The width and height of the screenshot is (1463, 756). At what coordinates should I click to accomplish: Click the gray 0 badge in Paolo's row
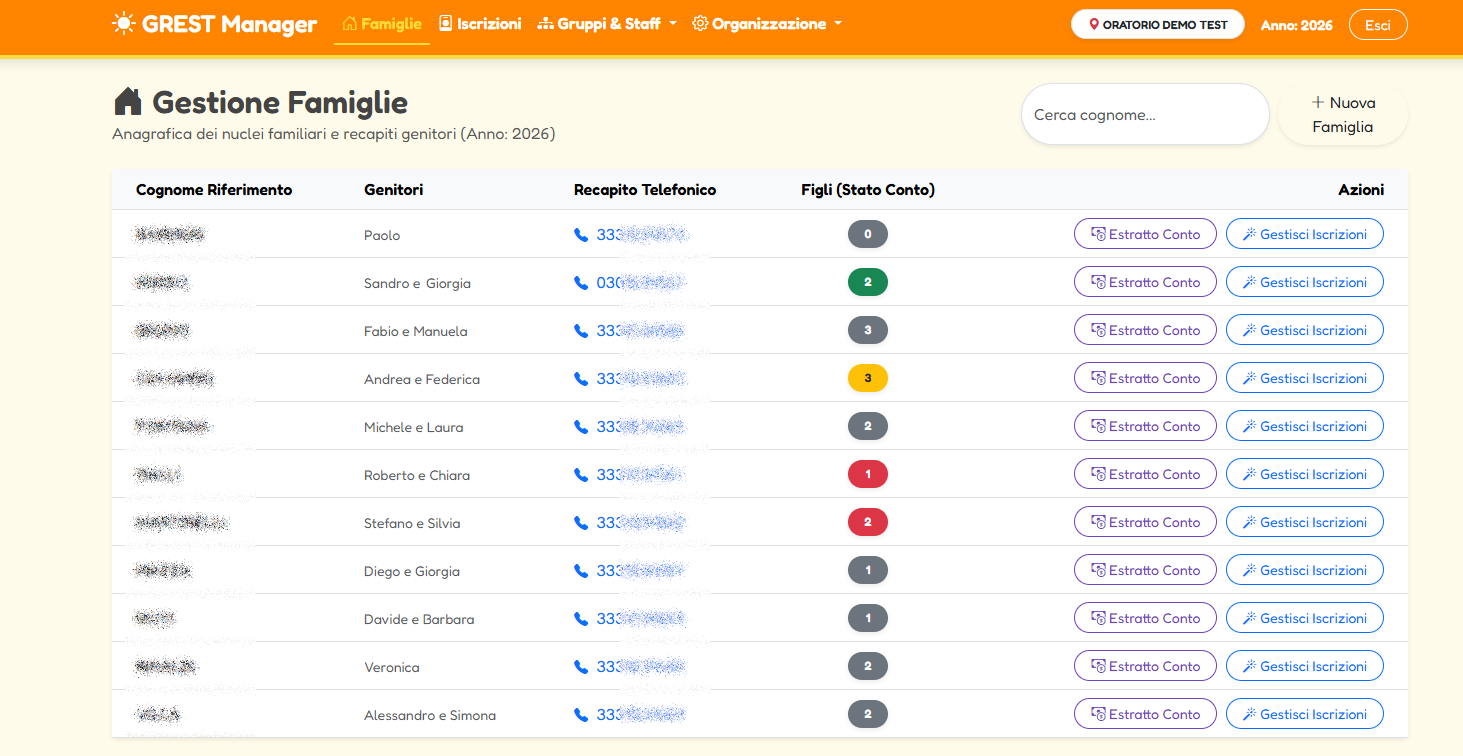(868, 234)
